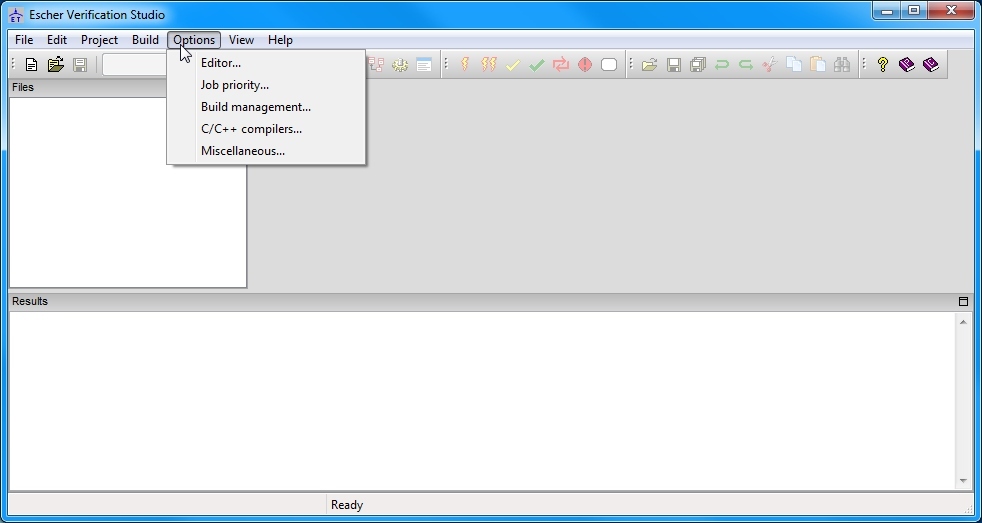
Task: Click the Results pane scrollbar down arrow
Action: (x=963, y=481)
